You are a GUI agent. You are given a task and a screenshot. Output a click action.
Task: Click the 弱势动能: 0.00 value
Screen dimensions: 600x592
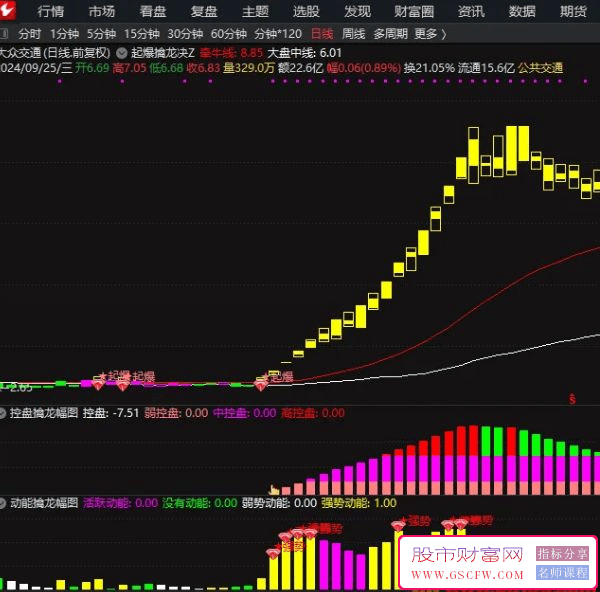click(279, 503)
